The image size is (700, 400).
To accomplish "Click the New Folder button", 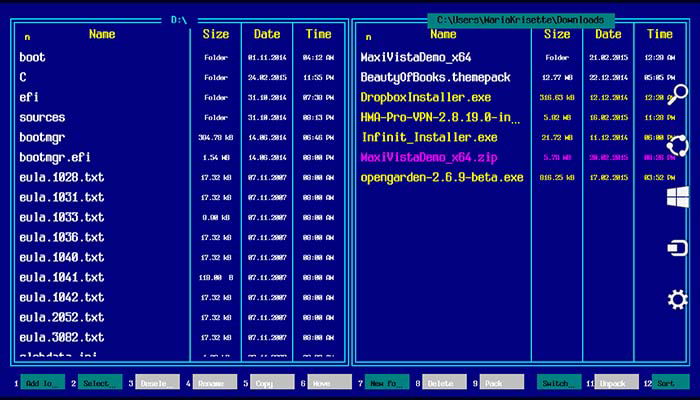I will 387,382.
